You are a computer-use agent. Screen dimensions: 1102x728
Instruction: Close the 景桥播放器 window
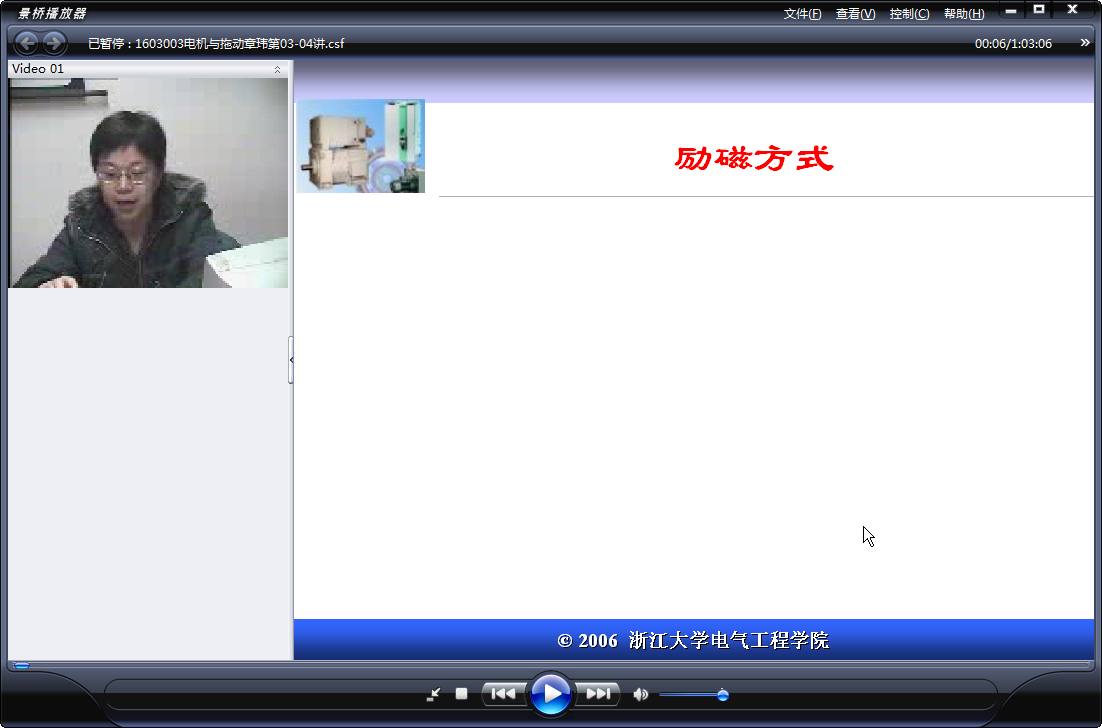coord(1072,9)
